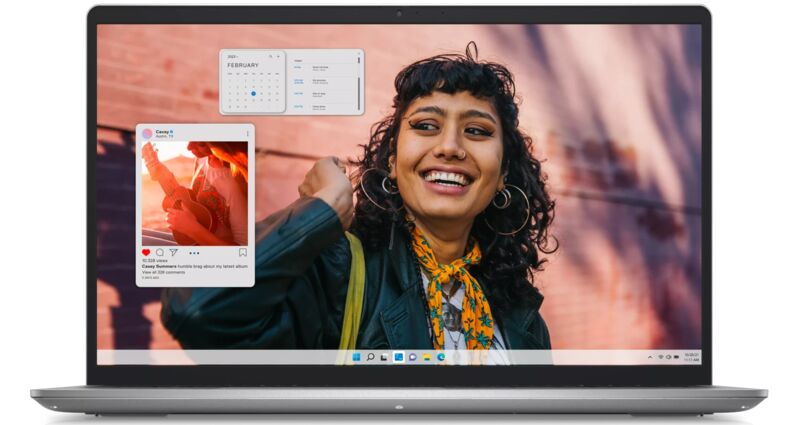Save the post with bookmark icon
The width and height of the screenshot is (800, 425).
243,253
